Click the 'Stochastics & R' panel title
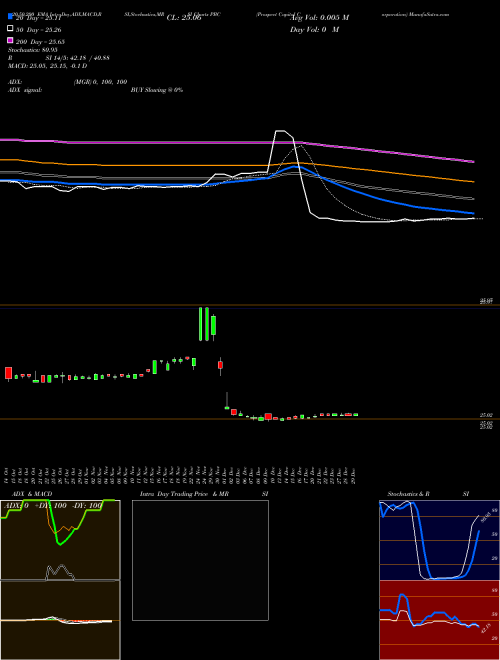500x660 pixels. pyautogui.click(x=408, y=494)
